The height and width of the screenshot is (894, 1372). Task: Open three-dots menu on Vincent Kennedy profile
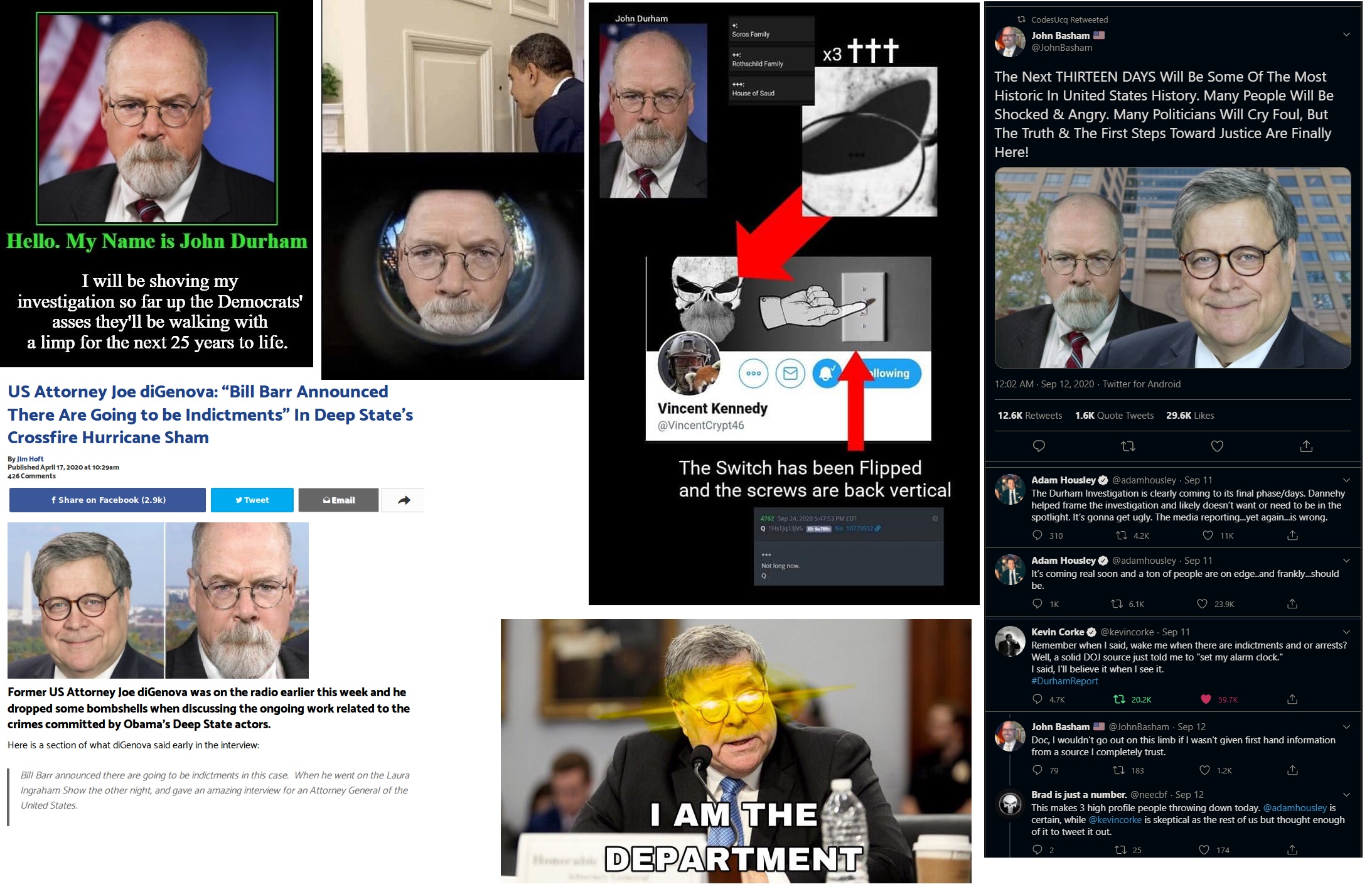pyautogui.click(x=754, y=374)
